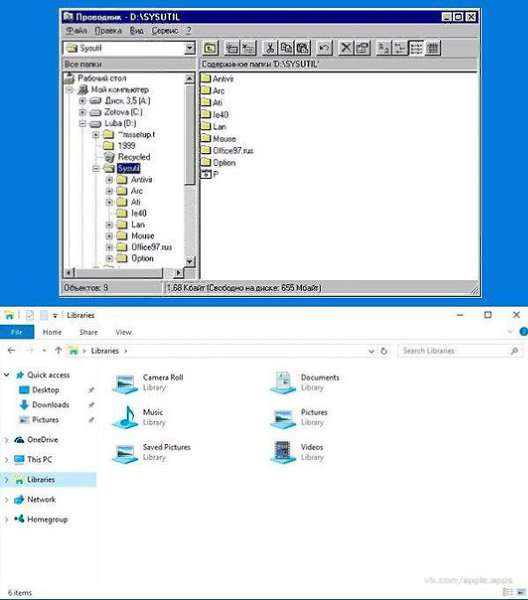
Task: Click the Cut scissors toolbar icon
Action: [270, 48]
